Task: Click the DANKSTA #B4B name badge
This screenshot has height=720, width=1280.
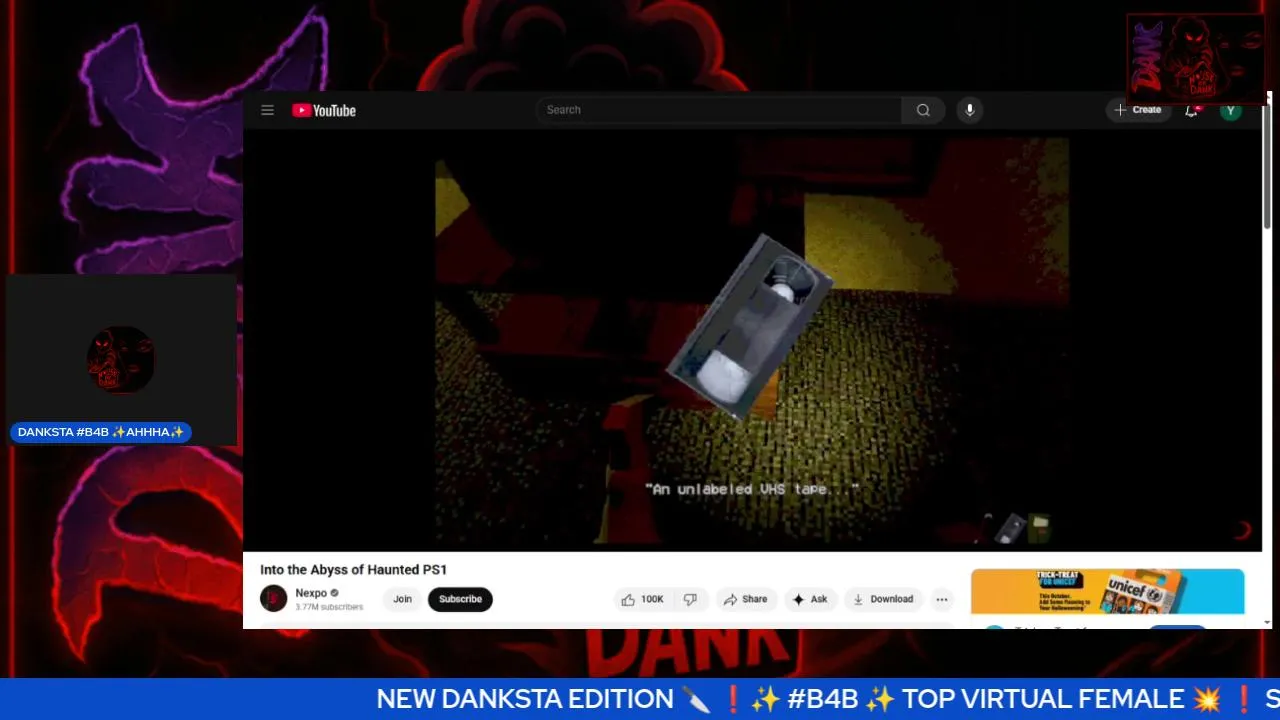Action: pyautogui.click(x=101, y=432)
